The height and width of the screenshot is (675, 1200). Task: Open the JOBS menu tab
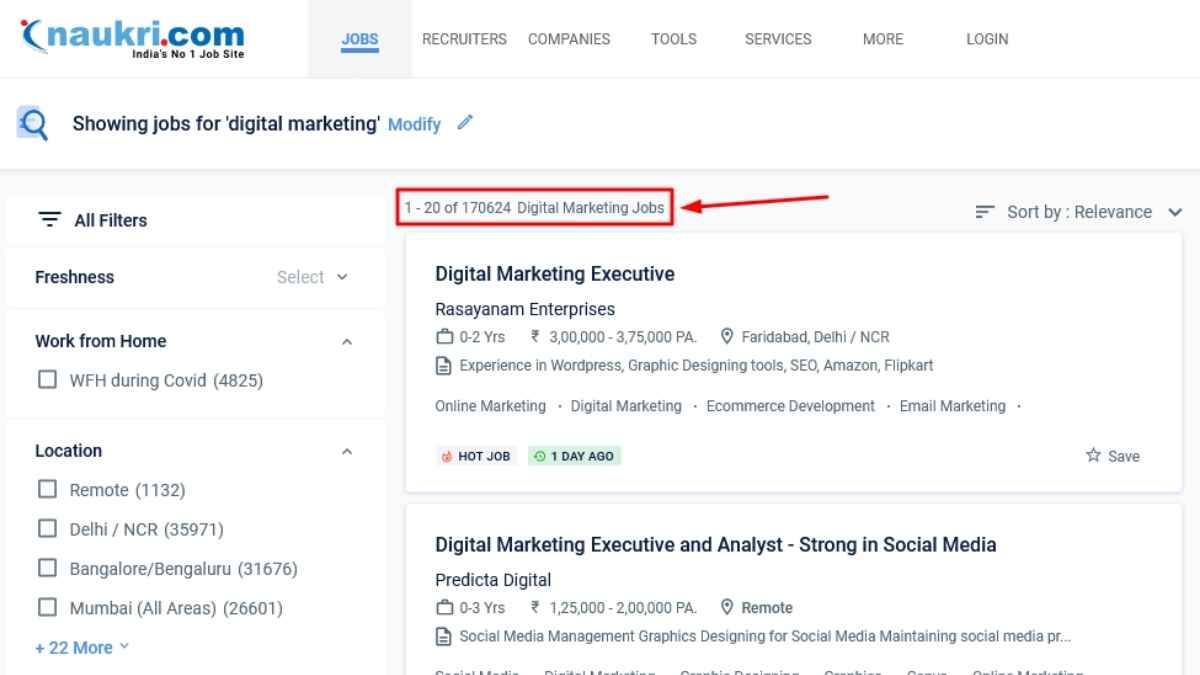pyautogui.click(x=360, y=39)
